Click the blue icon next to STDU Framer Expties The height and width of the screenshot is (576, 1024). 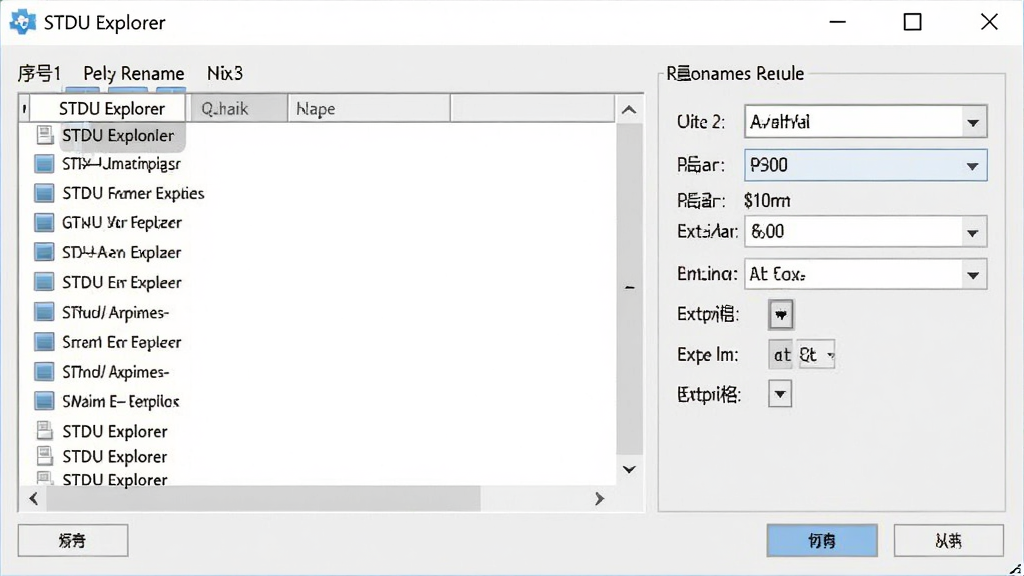pos(44,193)
